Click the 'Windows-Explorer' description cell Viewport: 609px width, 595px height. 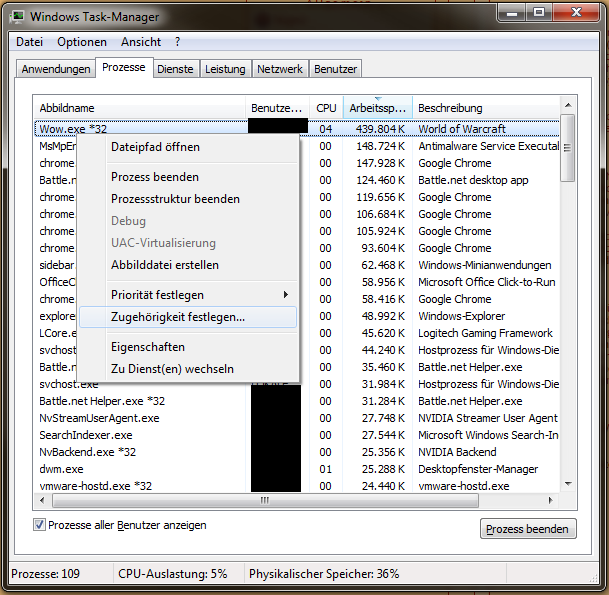461,316
